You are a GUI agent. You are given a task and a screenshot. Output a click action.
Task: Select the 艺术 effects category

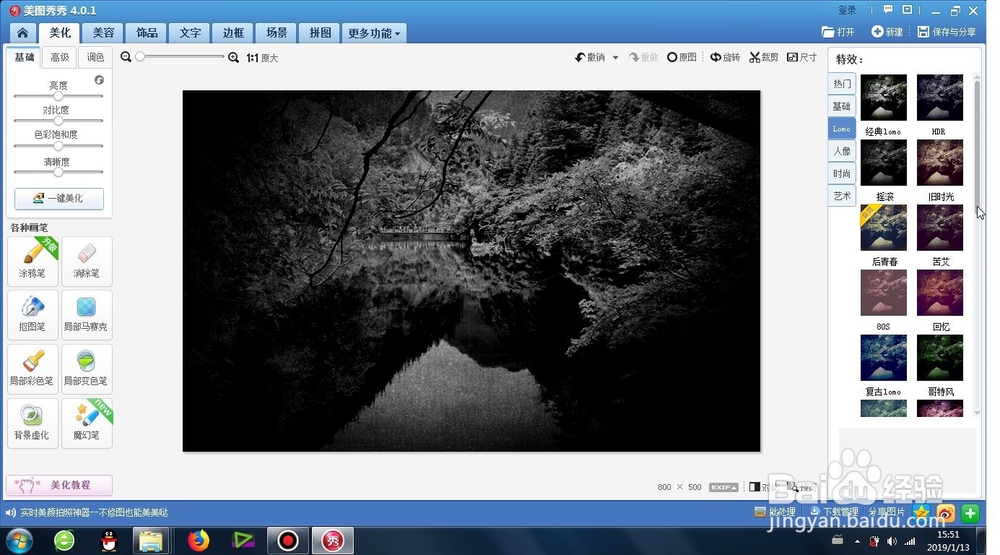(x=842, y=196)
